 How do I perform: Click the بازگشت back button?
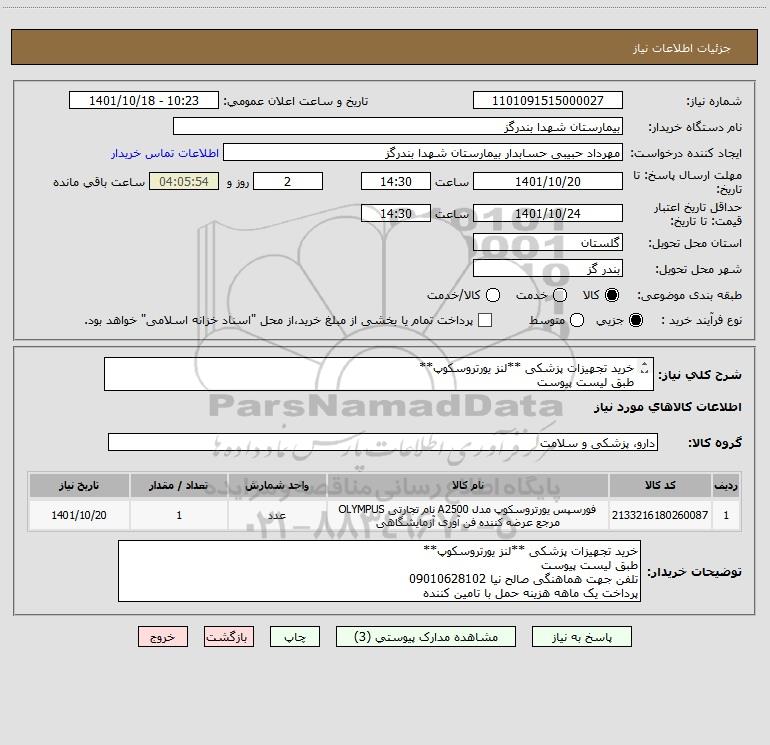(x=229, y=637)
